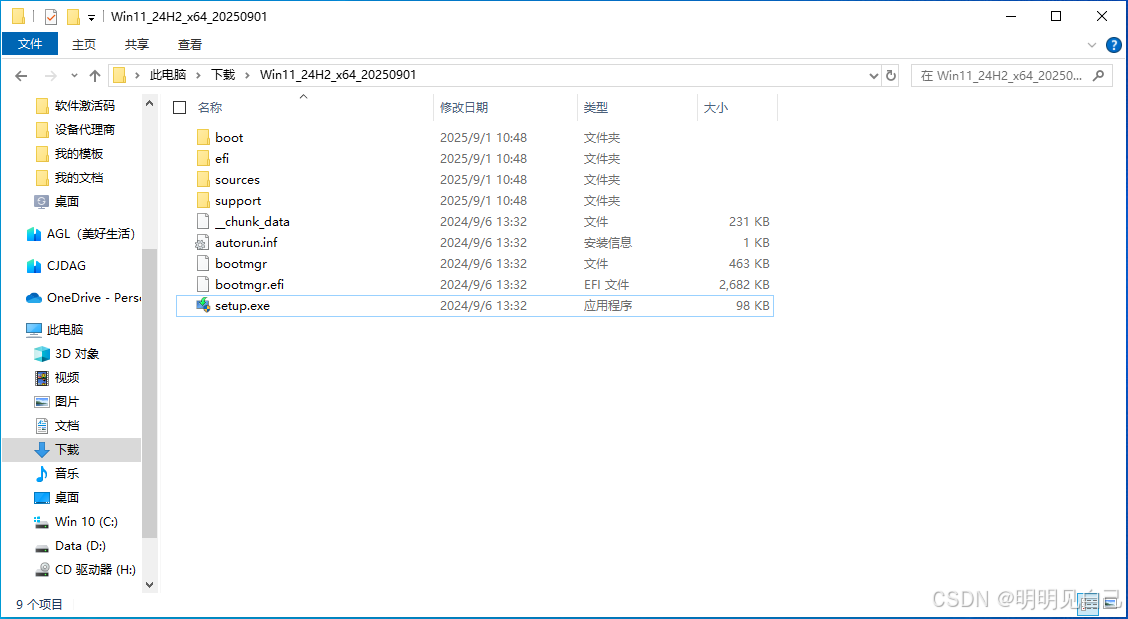Image resolution: width=1128 pixels, height=619 pixels.
Task: Click the Help question mark icon
Action: (x=1113, y=45)
